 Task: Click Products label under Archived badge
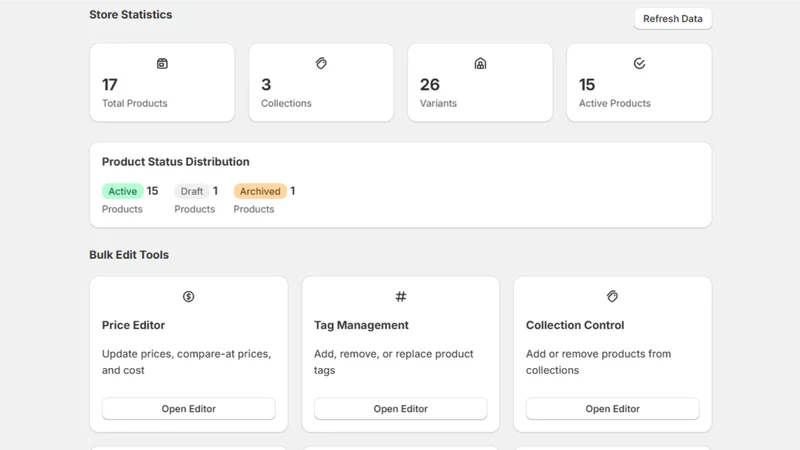coord(254,209)
